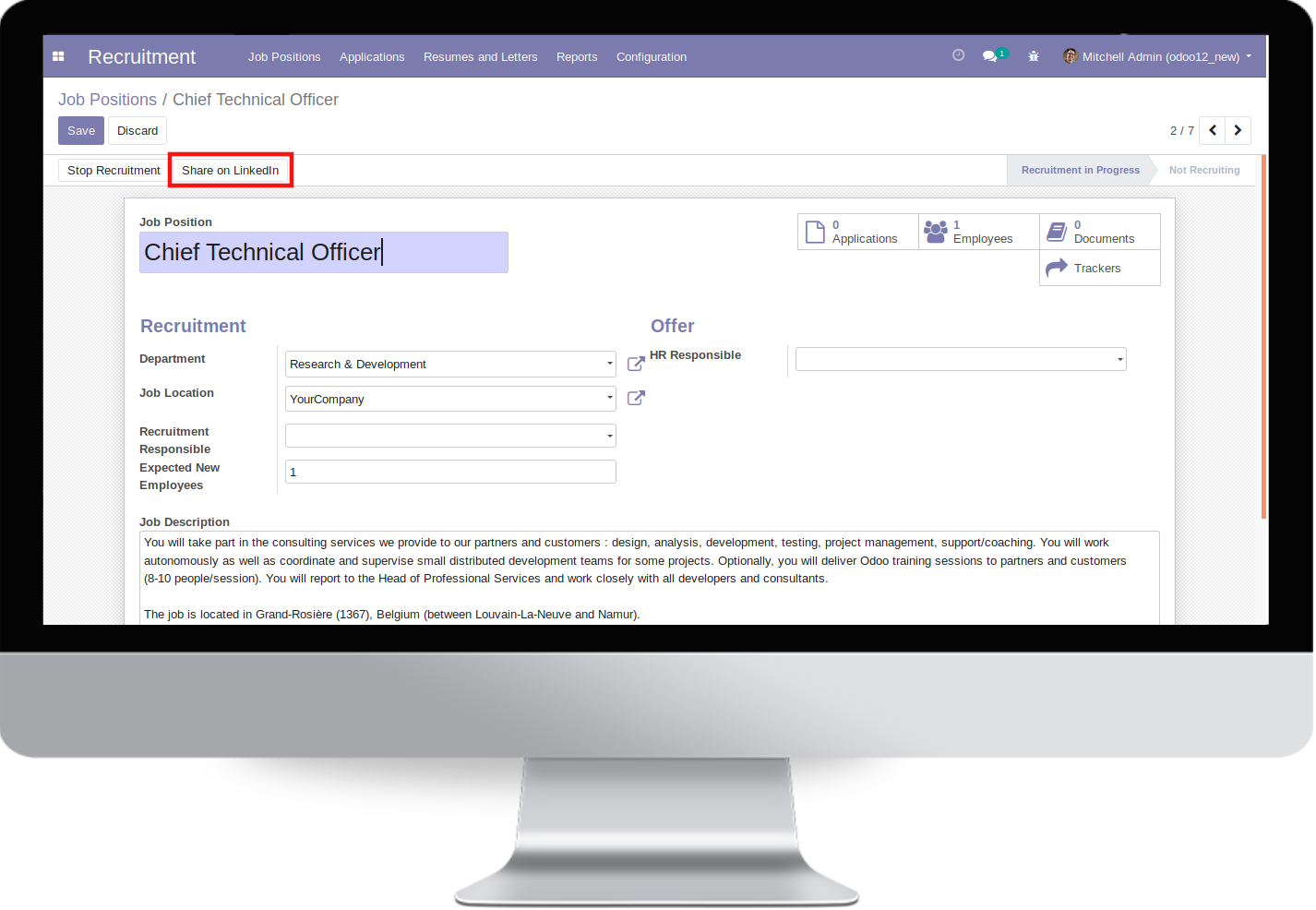Go to previous record arrow
Screen dimensions: 1316x910
tap(1212, 130)
